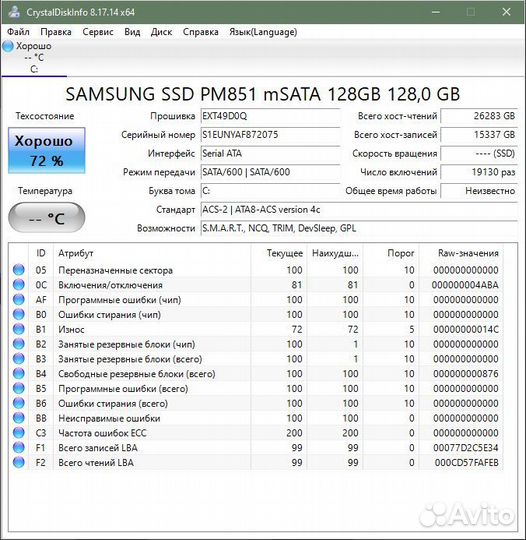
Task: Click the Техсостояние label
Action: 45,116
